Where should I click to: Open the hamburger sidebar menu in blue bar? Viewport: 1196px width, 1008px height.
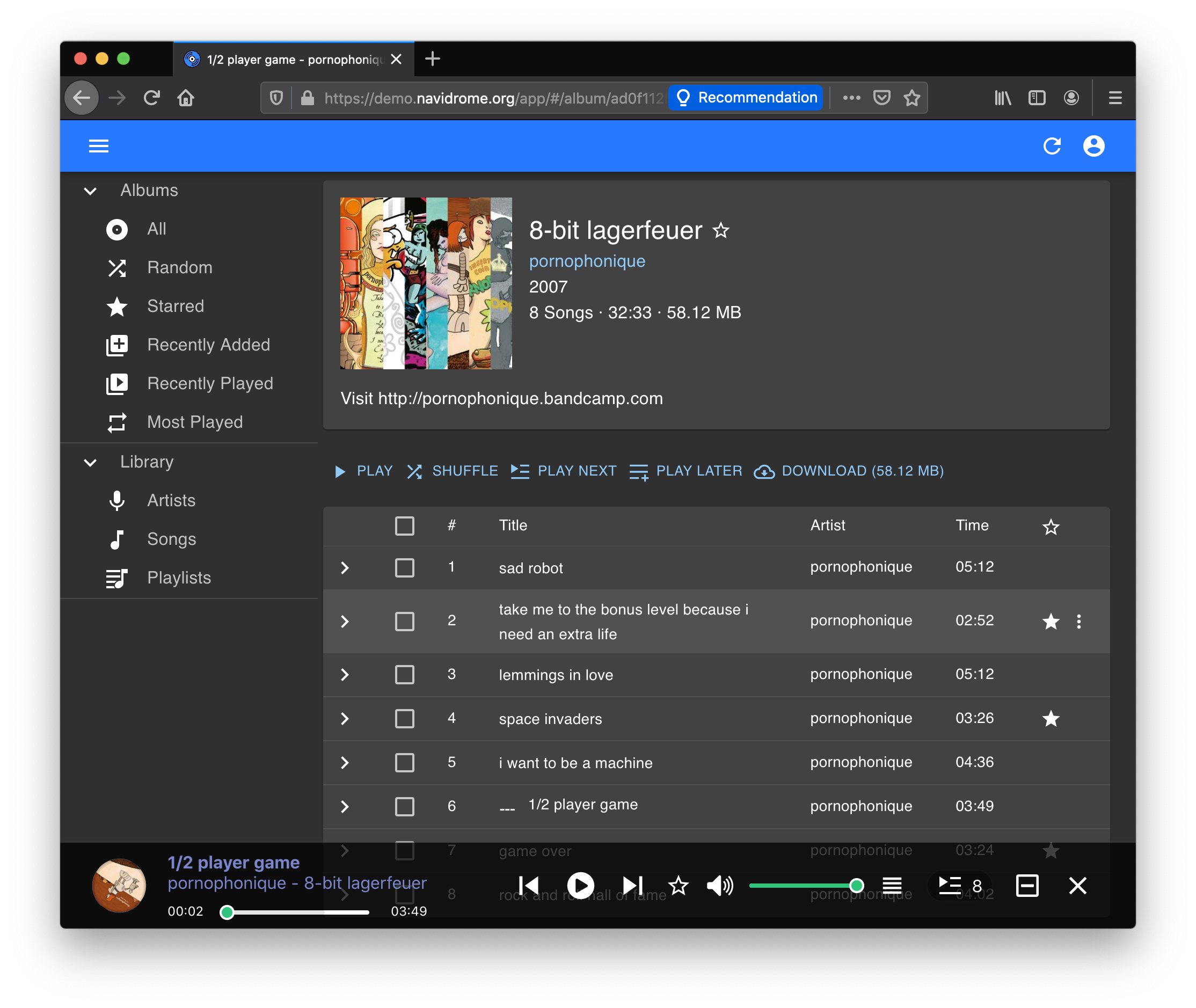click(x=98, y=147)
